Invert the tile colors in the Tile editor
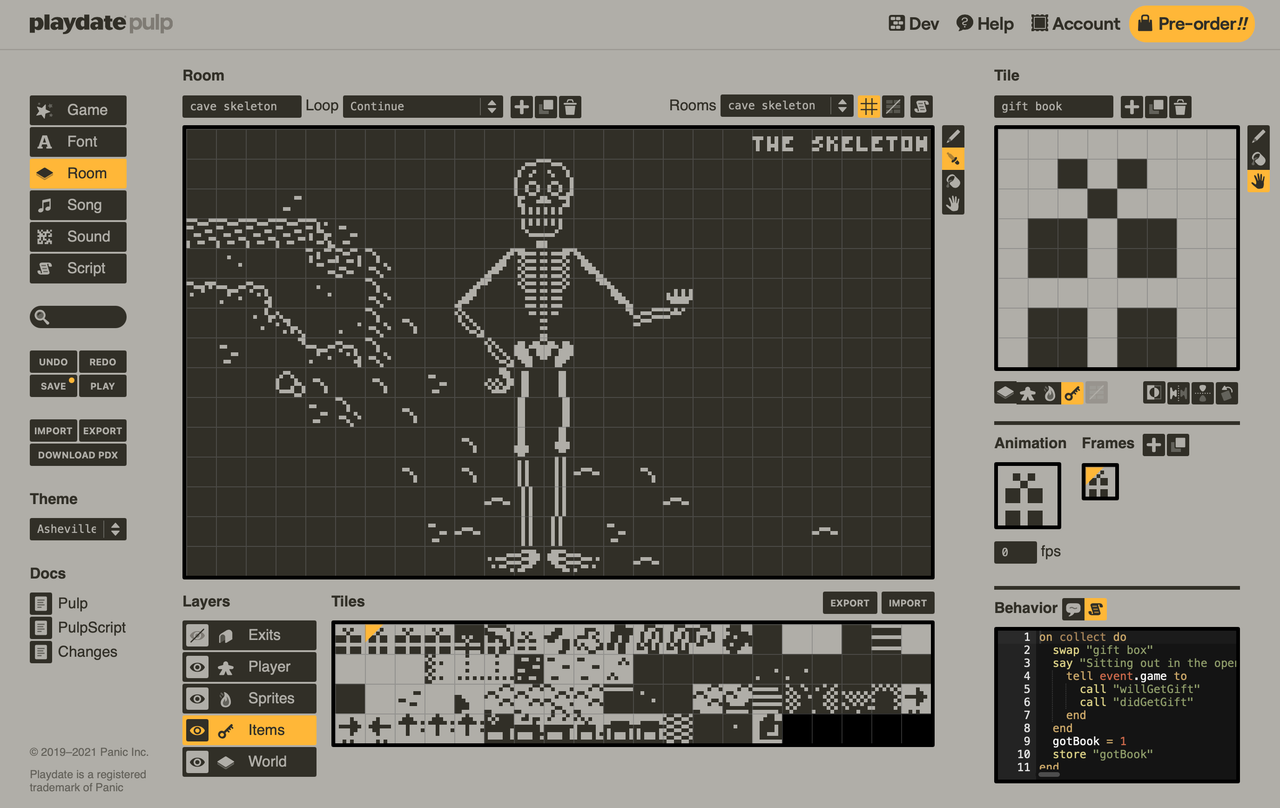 pos(1154,393)
